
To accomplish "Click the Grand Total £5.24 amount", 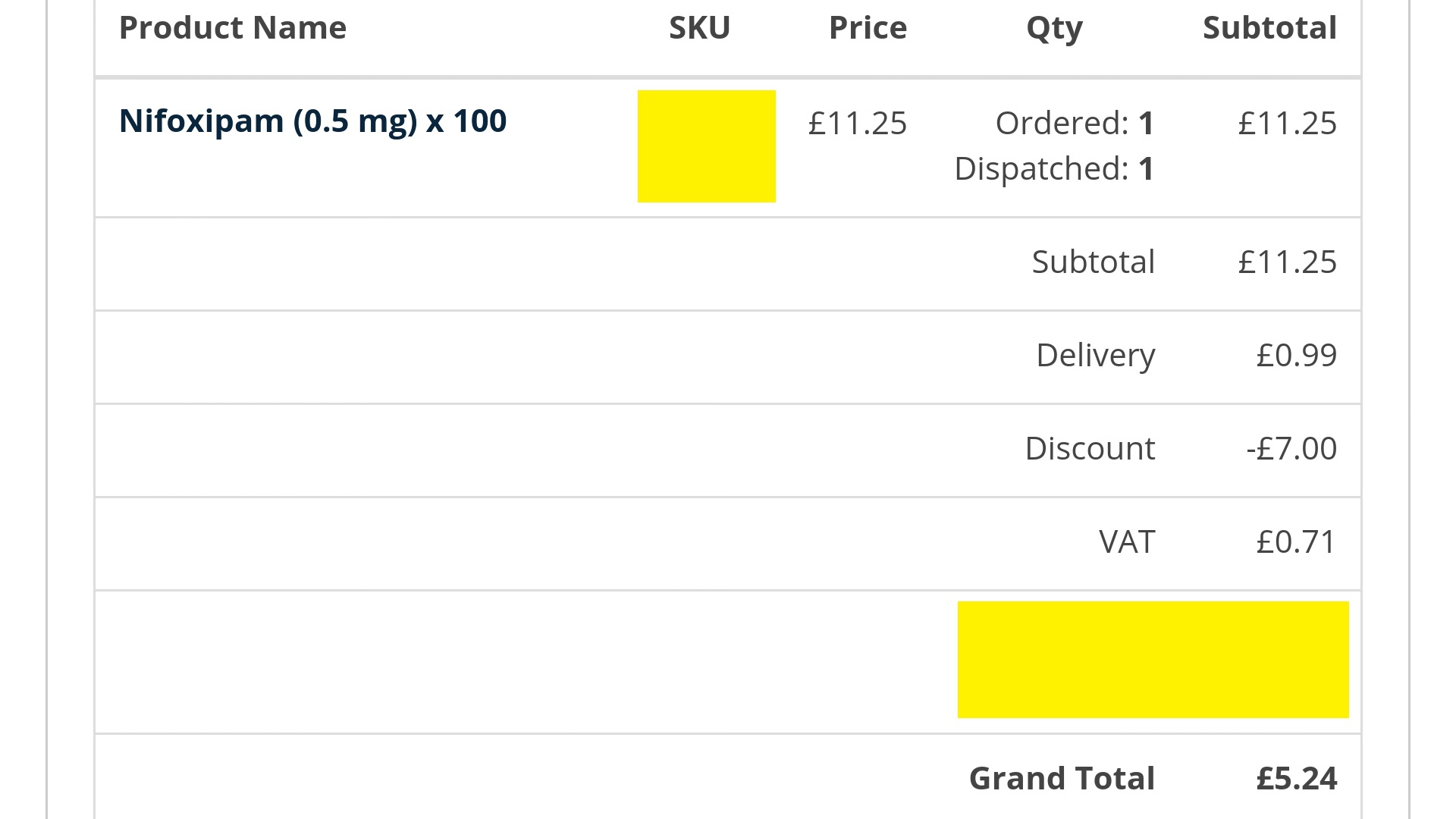I will pos(1296,779).
